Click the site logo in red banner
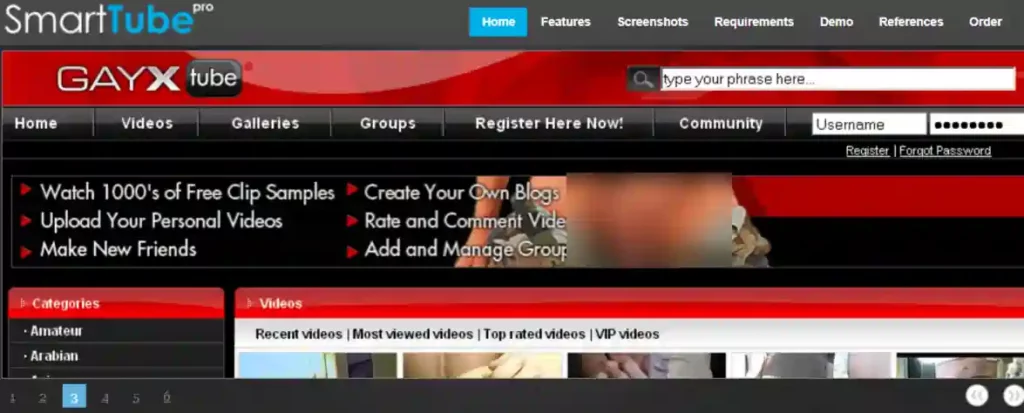Viewport: 1024px width, 413px height. 150,79
